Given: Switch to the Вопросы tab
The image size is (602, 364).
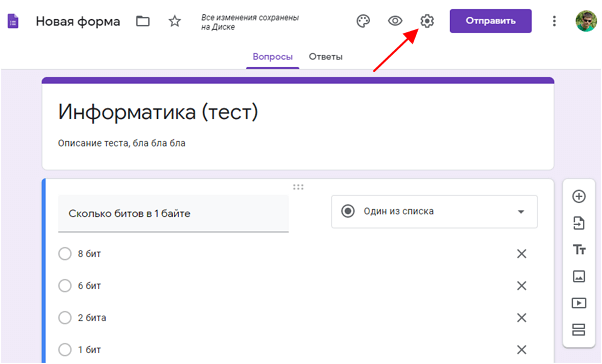Looking at the screenshot, I should coord(273,57).
